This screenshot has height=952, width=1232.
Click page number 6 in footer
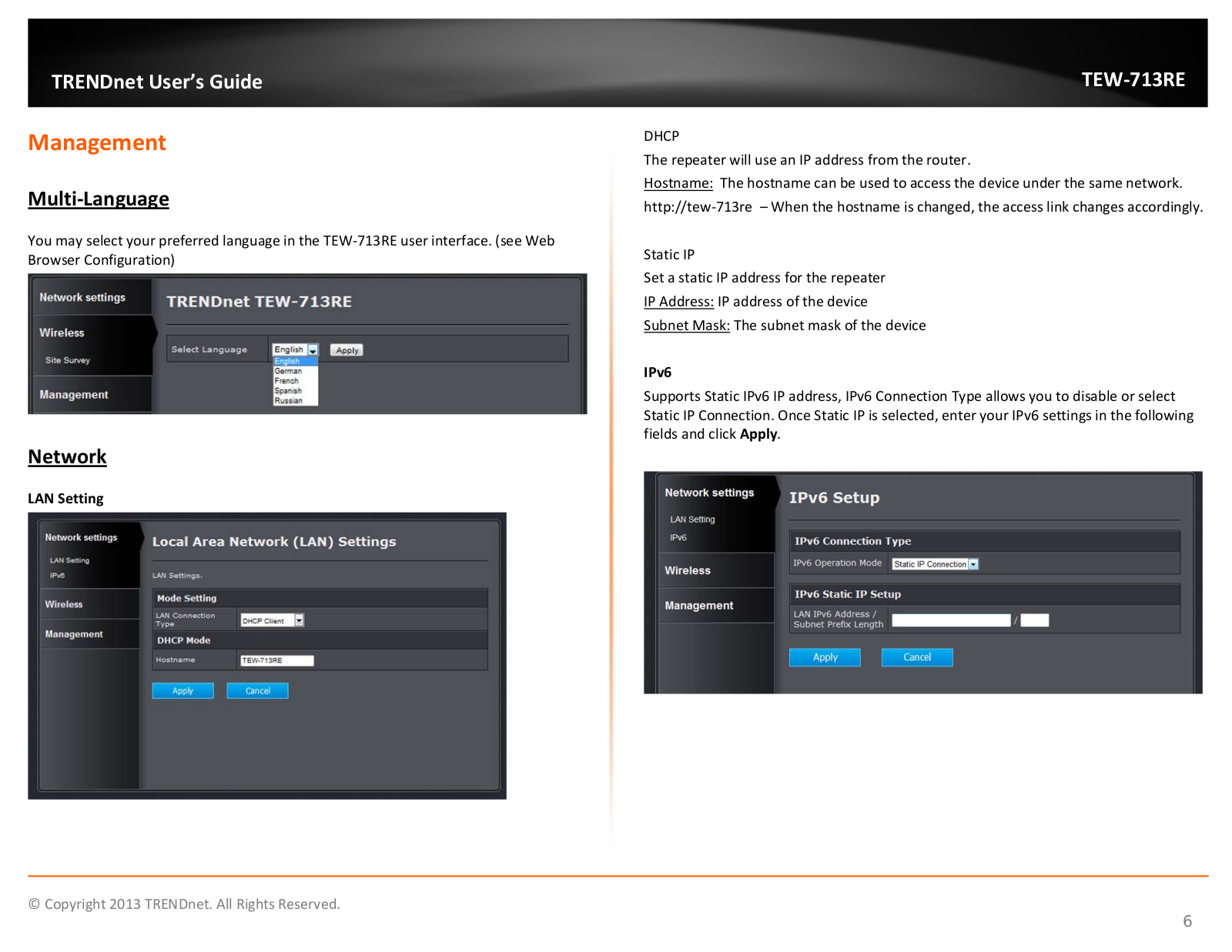pos(1187,921)
